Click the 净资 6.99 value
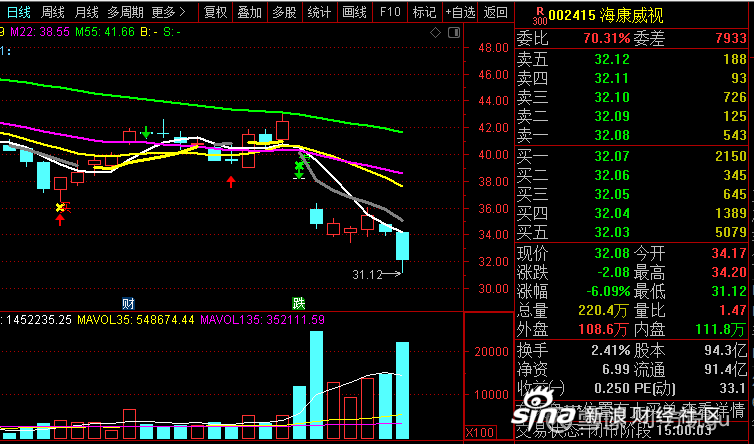Viewport: 754px width, 444px height. [616, 369]
